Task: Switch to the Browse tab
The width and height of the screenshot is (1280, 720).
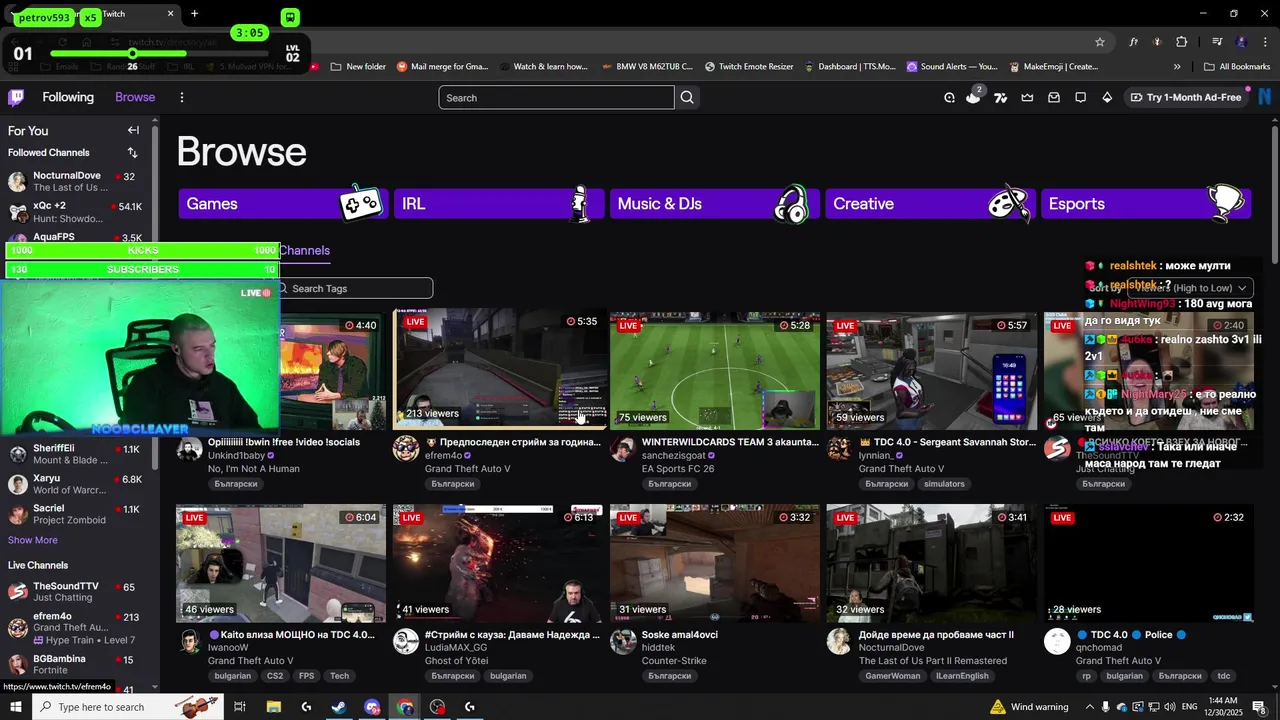Action: coord(135,97)
